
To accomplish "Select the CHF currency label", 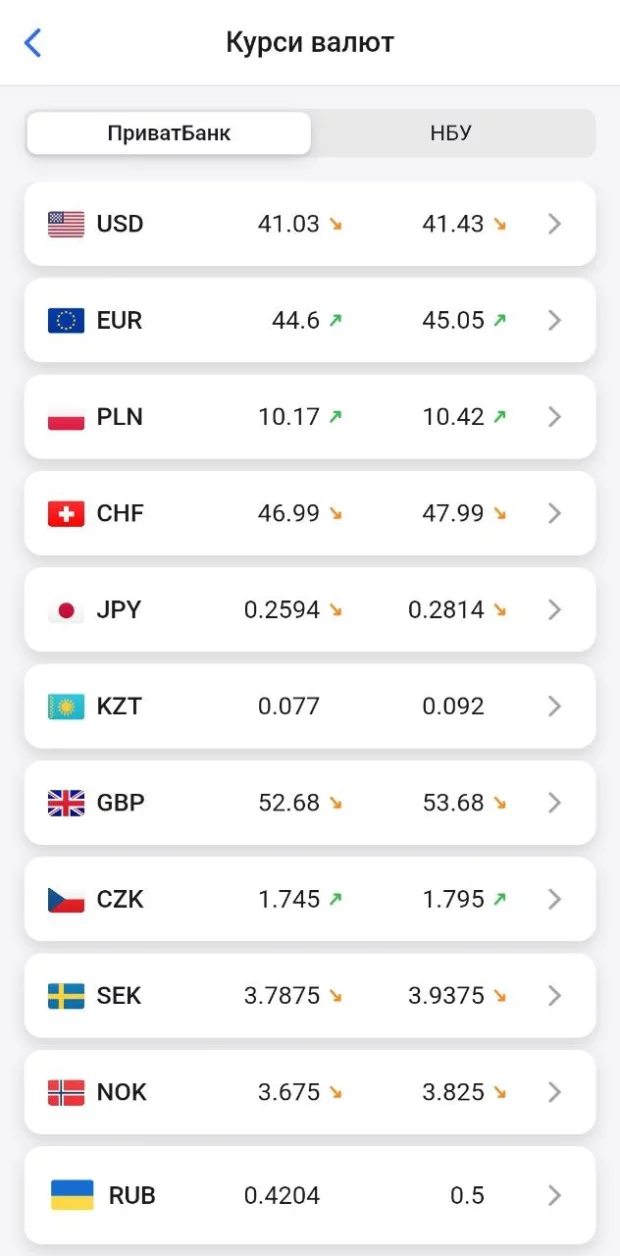I will tap(120, 513).
